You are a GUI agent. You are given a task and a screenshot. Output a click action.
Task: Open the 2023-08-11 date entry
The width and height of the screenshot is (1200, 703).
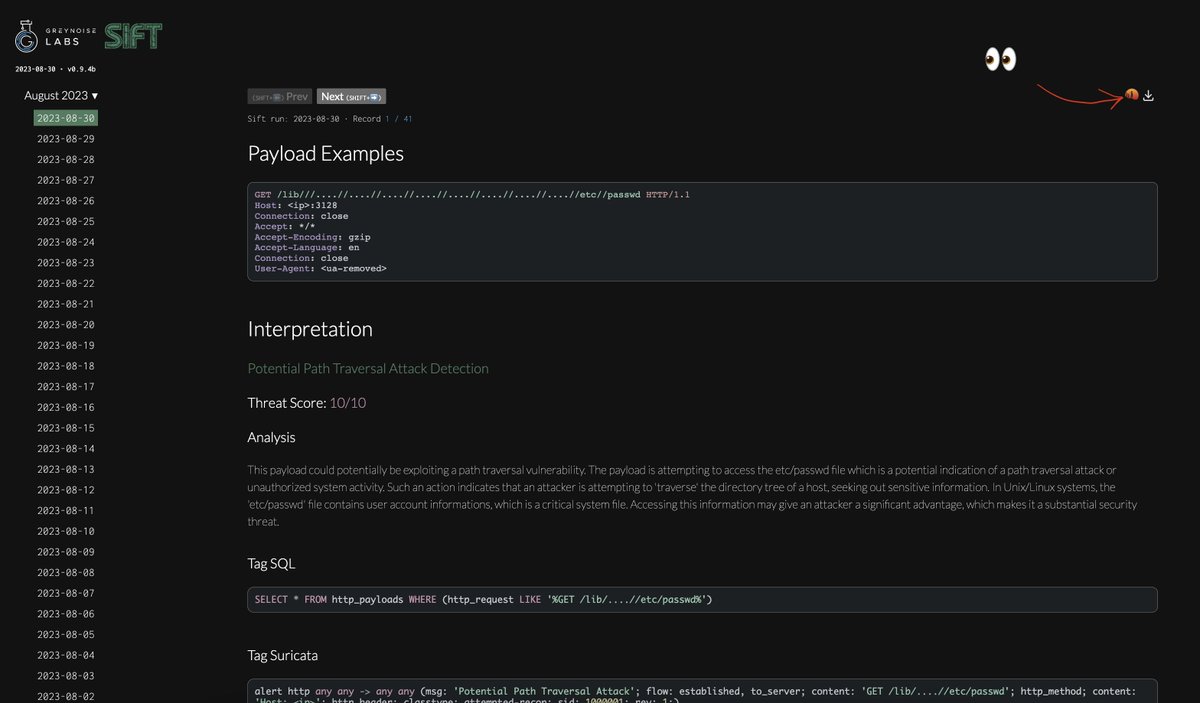(x=66, y=511)
